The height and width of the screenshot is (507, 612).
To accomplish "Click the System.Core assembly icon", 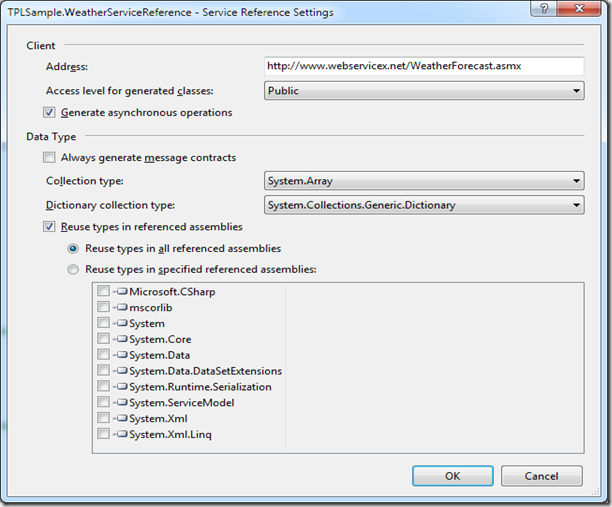I will (x=121, y=339).
